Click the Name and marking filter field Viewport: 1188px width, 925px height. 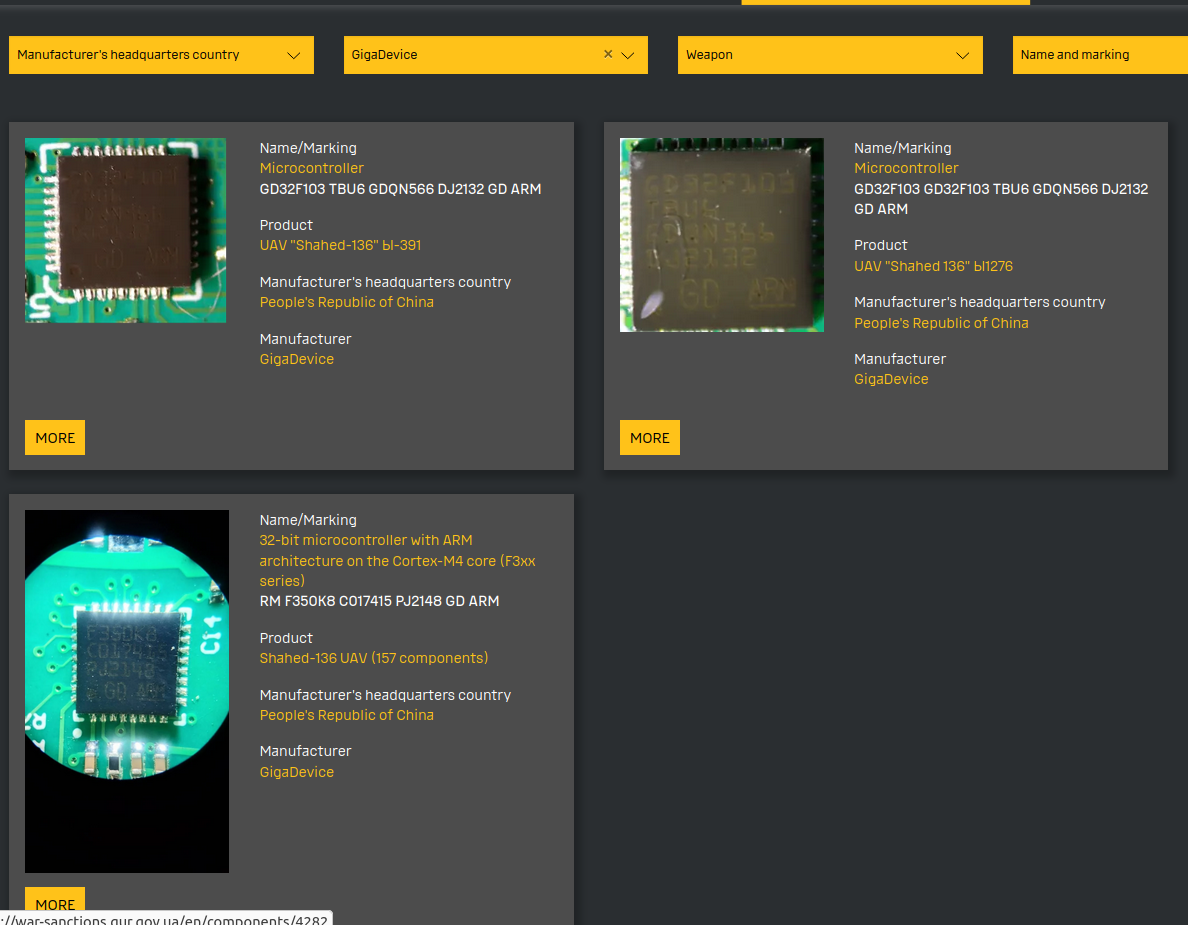[1100, 55]
